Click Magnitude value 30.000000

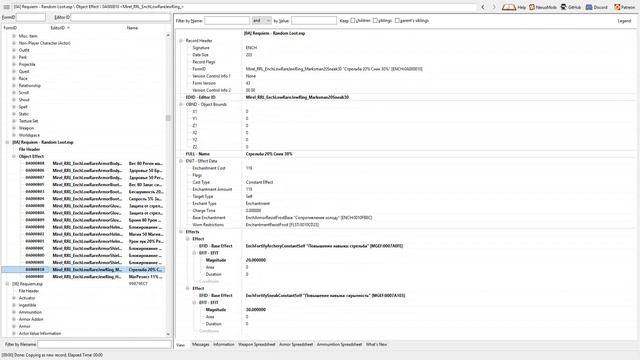(x=256, y=310)
